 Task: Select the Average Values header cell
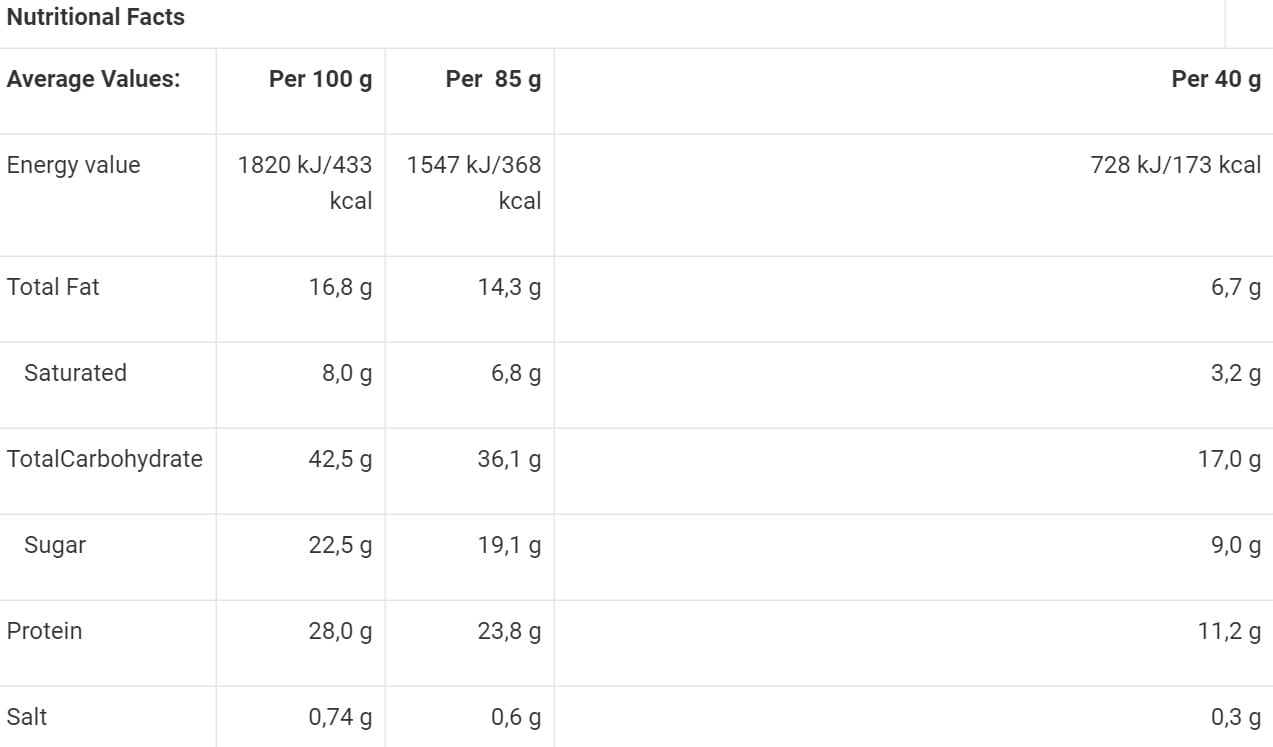(x=93, y=80)
